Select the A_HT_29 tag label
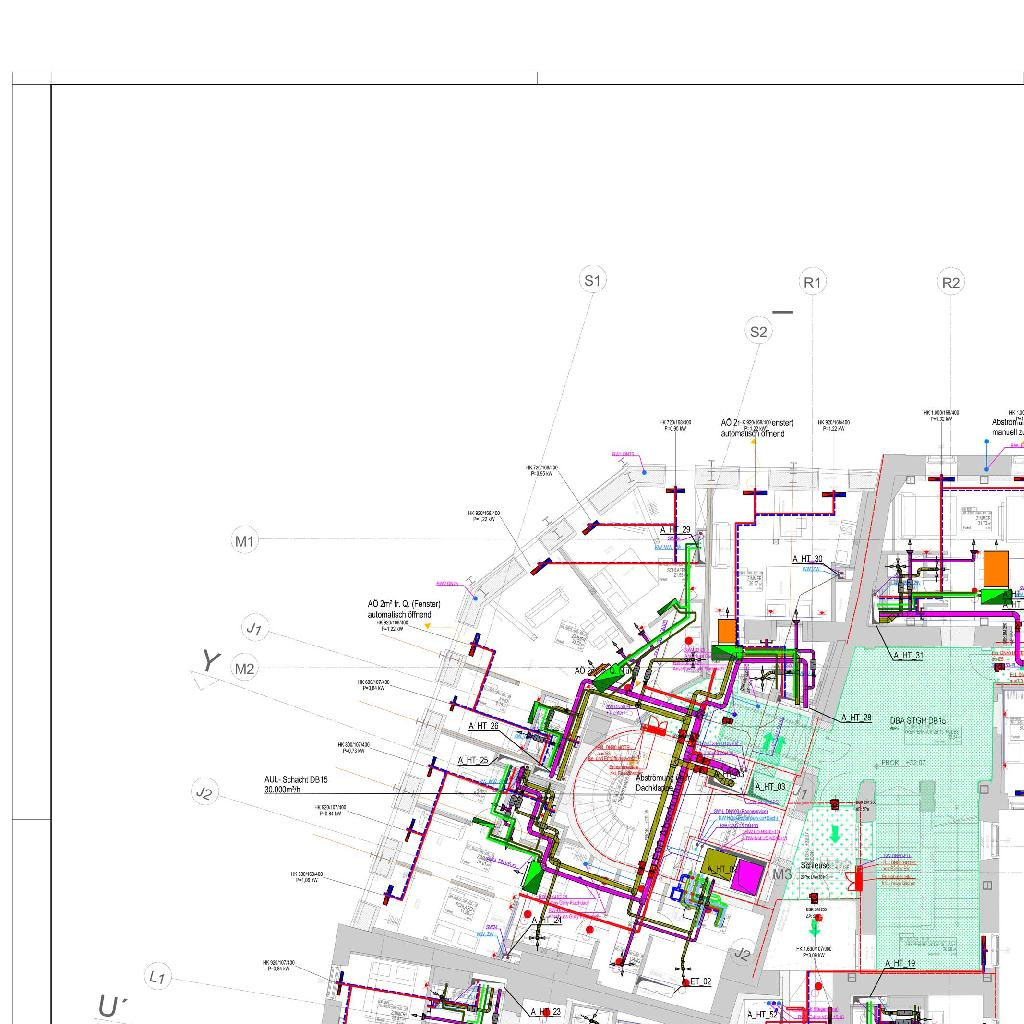The image size is (1024, 1024). point(676,529)
